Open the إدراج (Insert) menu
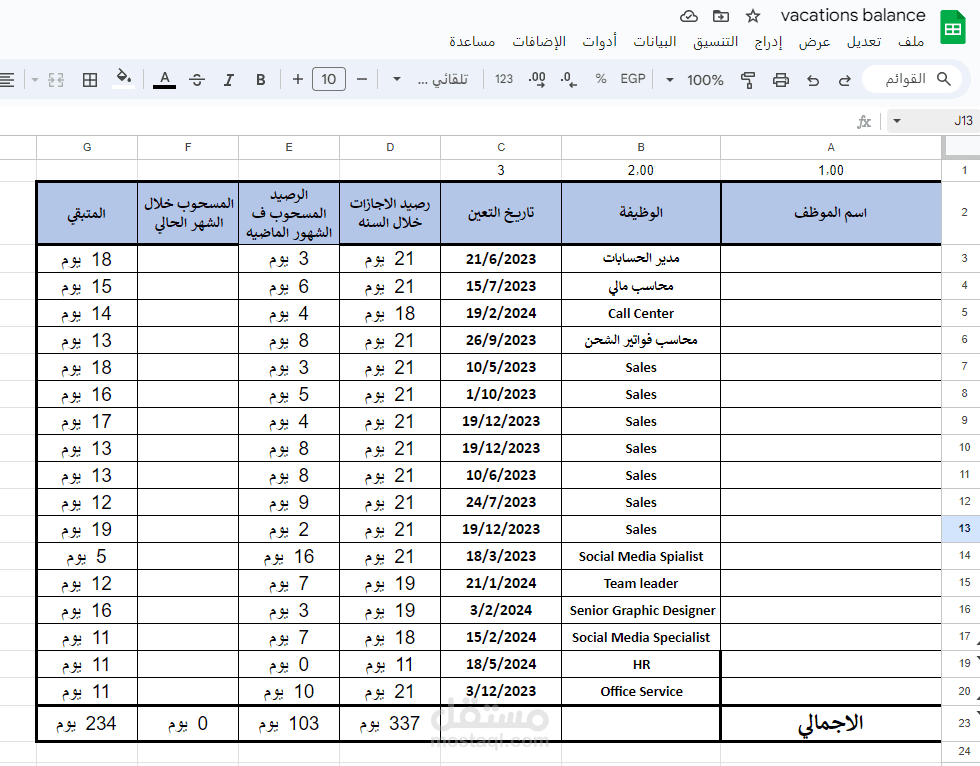The width and height of the screenshot is (980, 766). coord(768,42)
